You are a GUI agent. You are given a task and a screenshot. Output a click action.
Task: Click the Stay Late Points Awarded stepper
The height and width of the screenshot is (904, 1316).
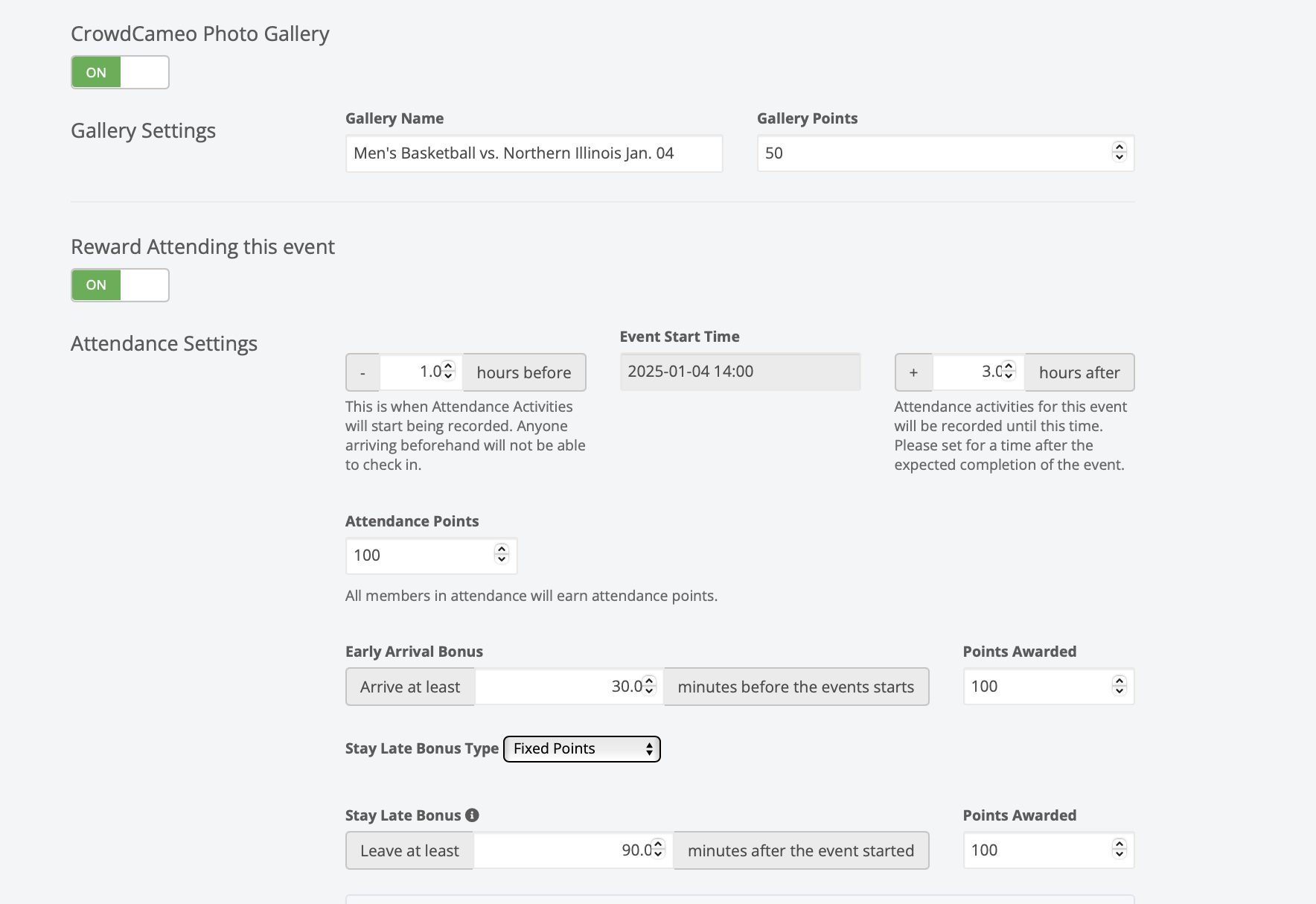click(1119, 850)
